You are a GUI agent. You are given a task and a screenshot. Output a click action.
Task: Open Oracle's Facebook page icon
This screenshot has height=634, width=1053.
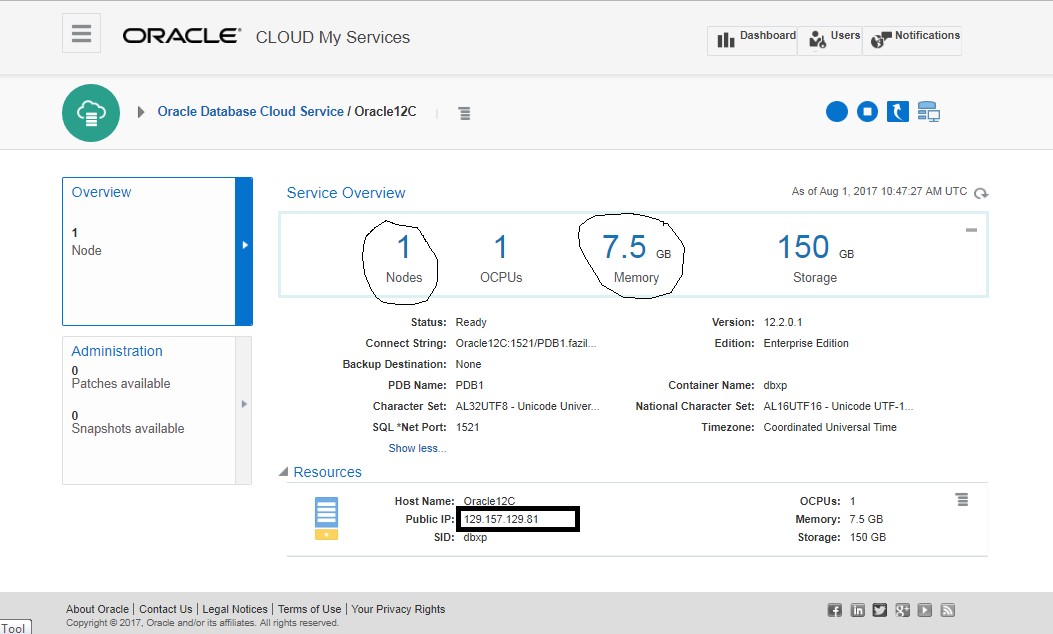834,610
